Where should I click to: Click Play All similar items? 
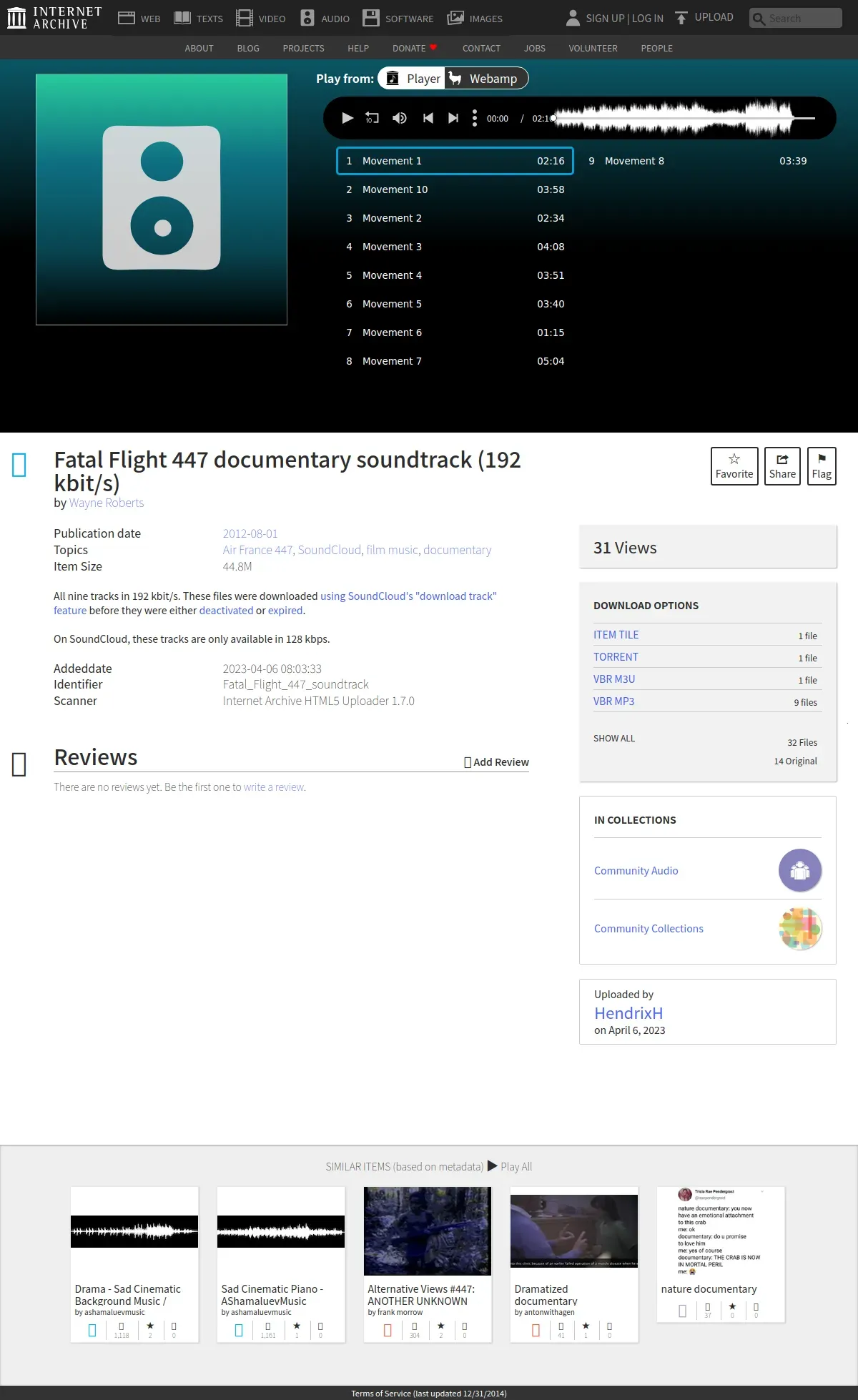509,1166
